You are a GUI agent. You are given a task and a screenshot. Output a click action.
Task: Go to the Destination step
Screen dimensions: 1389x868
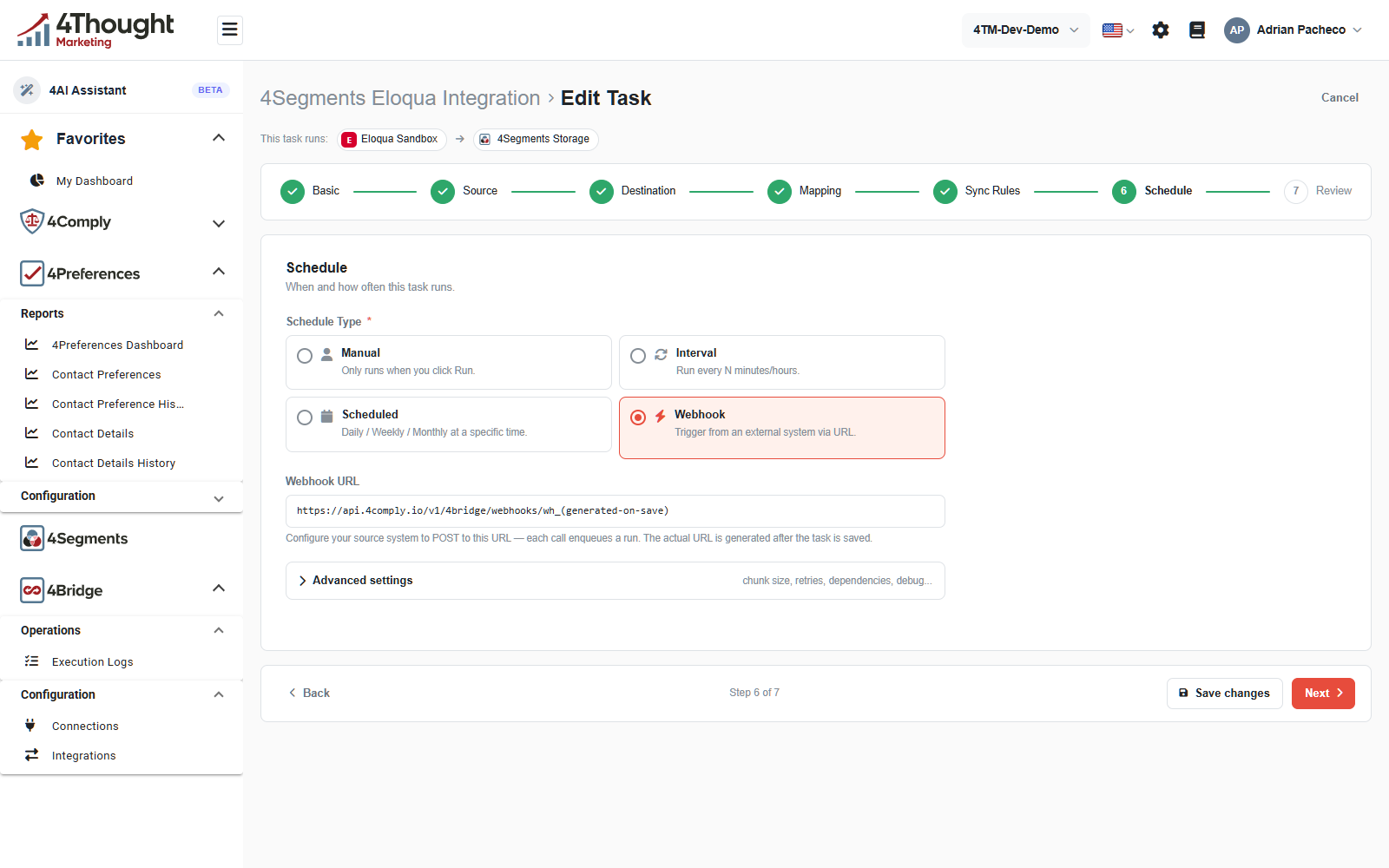tap(633, 192)
